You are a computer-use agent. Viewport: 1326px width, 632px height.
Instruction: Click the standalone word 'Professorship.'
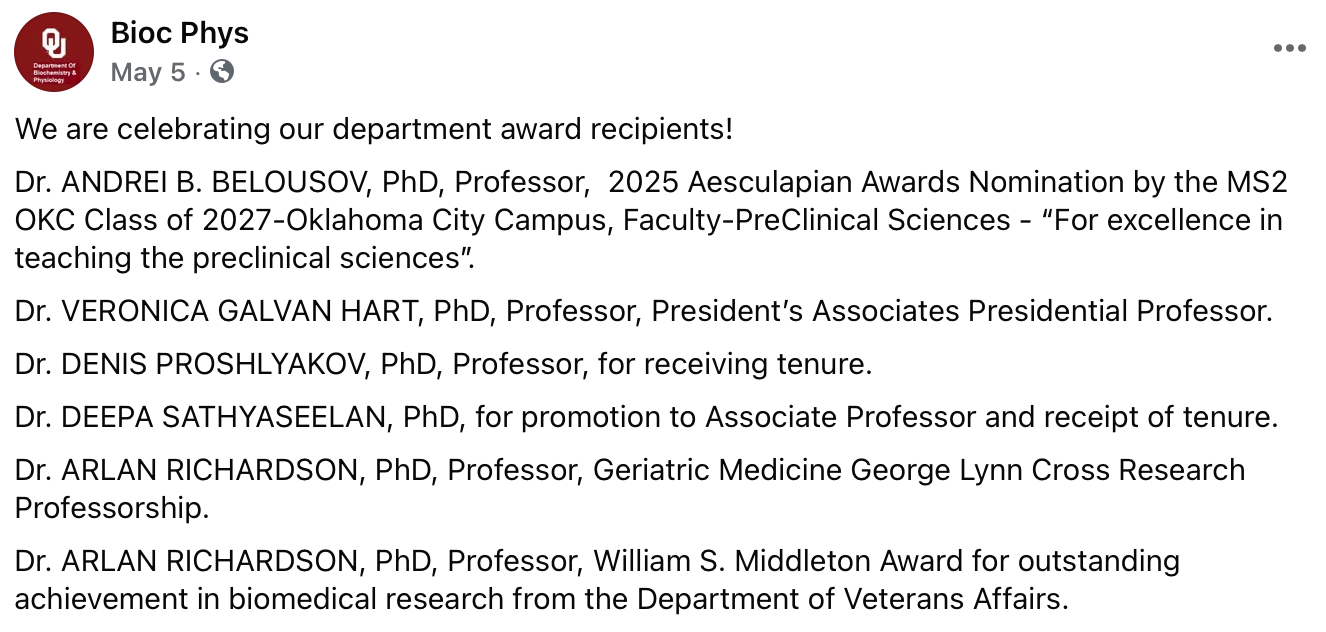(x=112, y=508)
